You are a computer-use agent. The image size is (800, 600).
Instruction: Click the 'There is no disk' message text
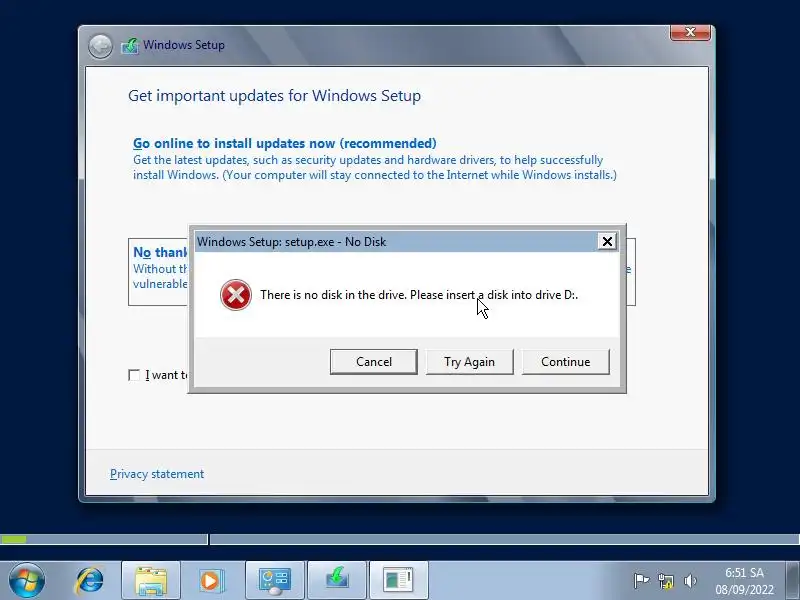pos(419,295)
